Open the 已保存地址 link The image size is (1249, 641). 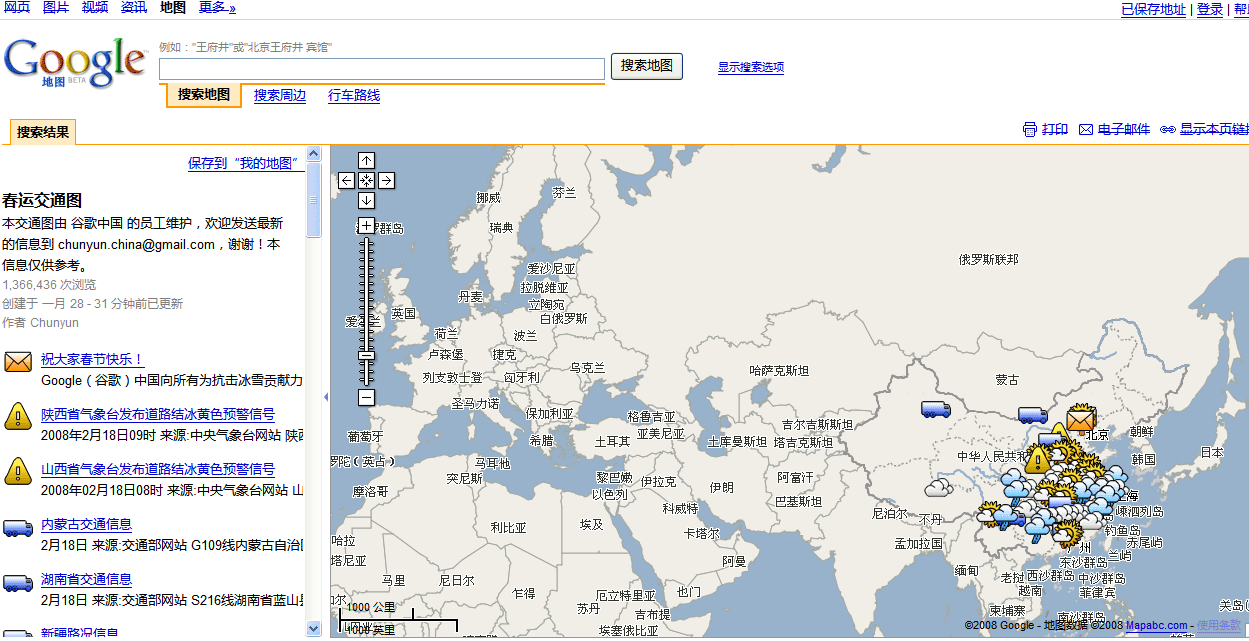point(1153,9)
